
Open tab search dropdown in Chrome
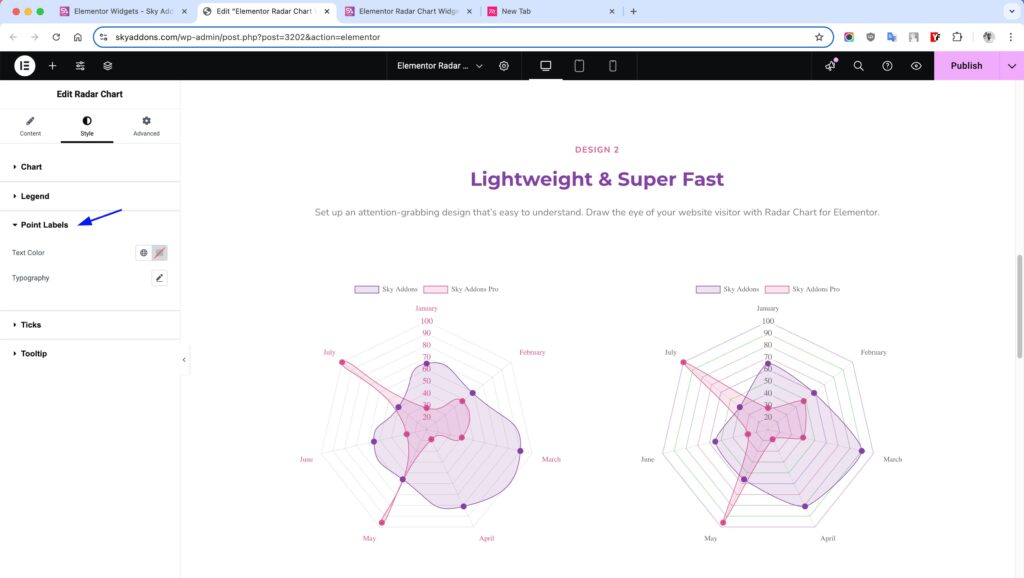(1012, 11)
